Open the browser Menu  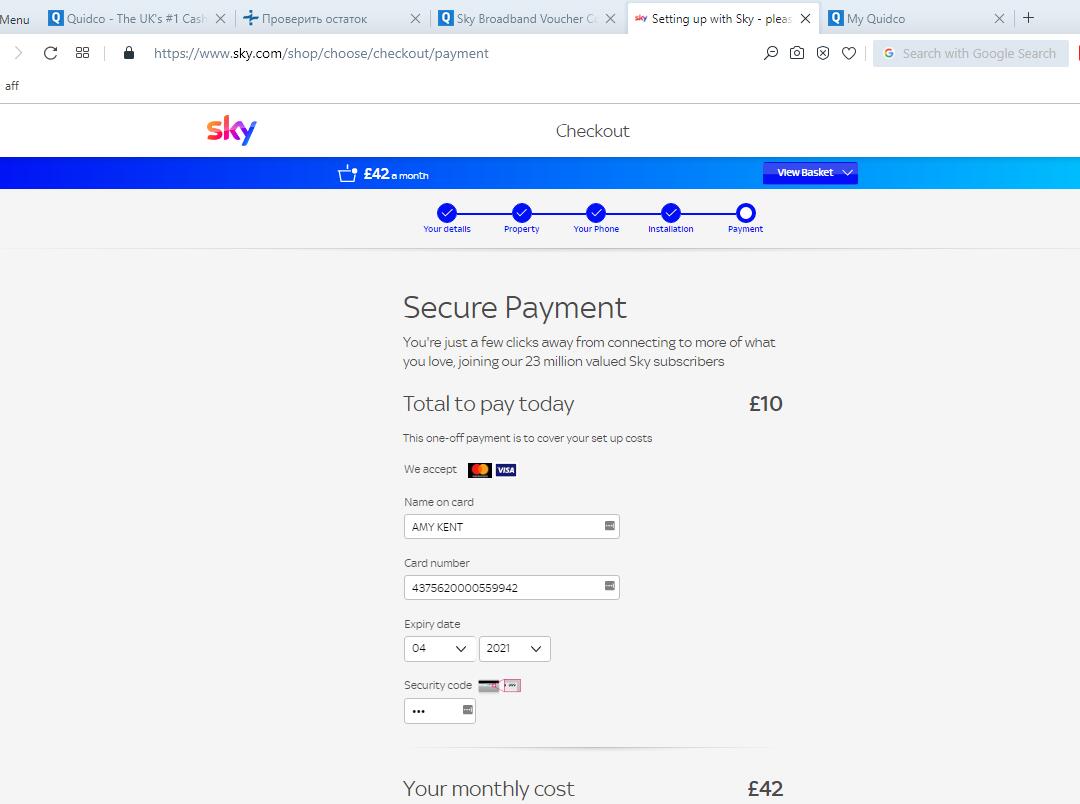click(15, 18)
